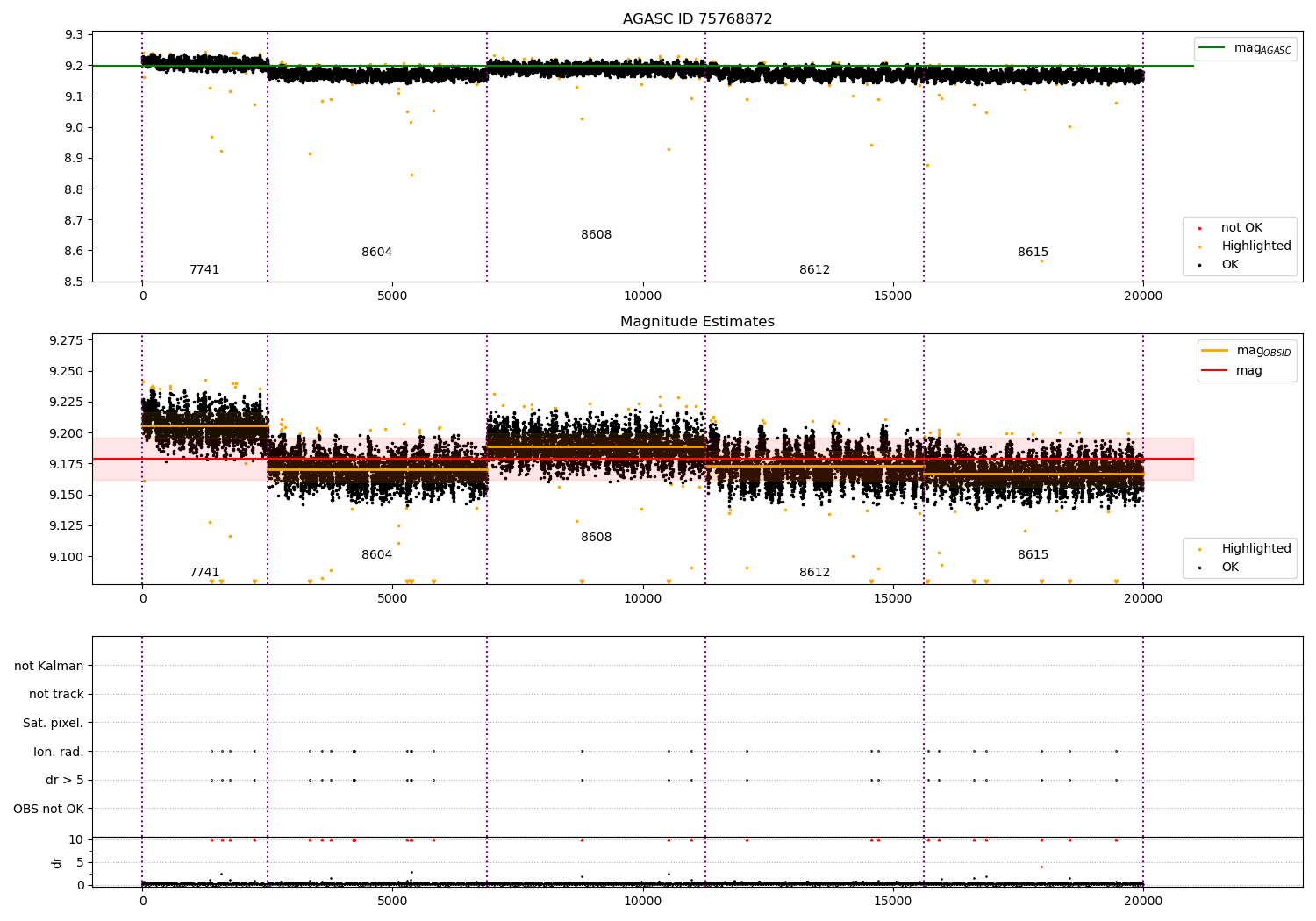Click x-axis tick 15000 in the bottom plot
Viewport: 1316px width, 921px height.
coord(893,900)
